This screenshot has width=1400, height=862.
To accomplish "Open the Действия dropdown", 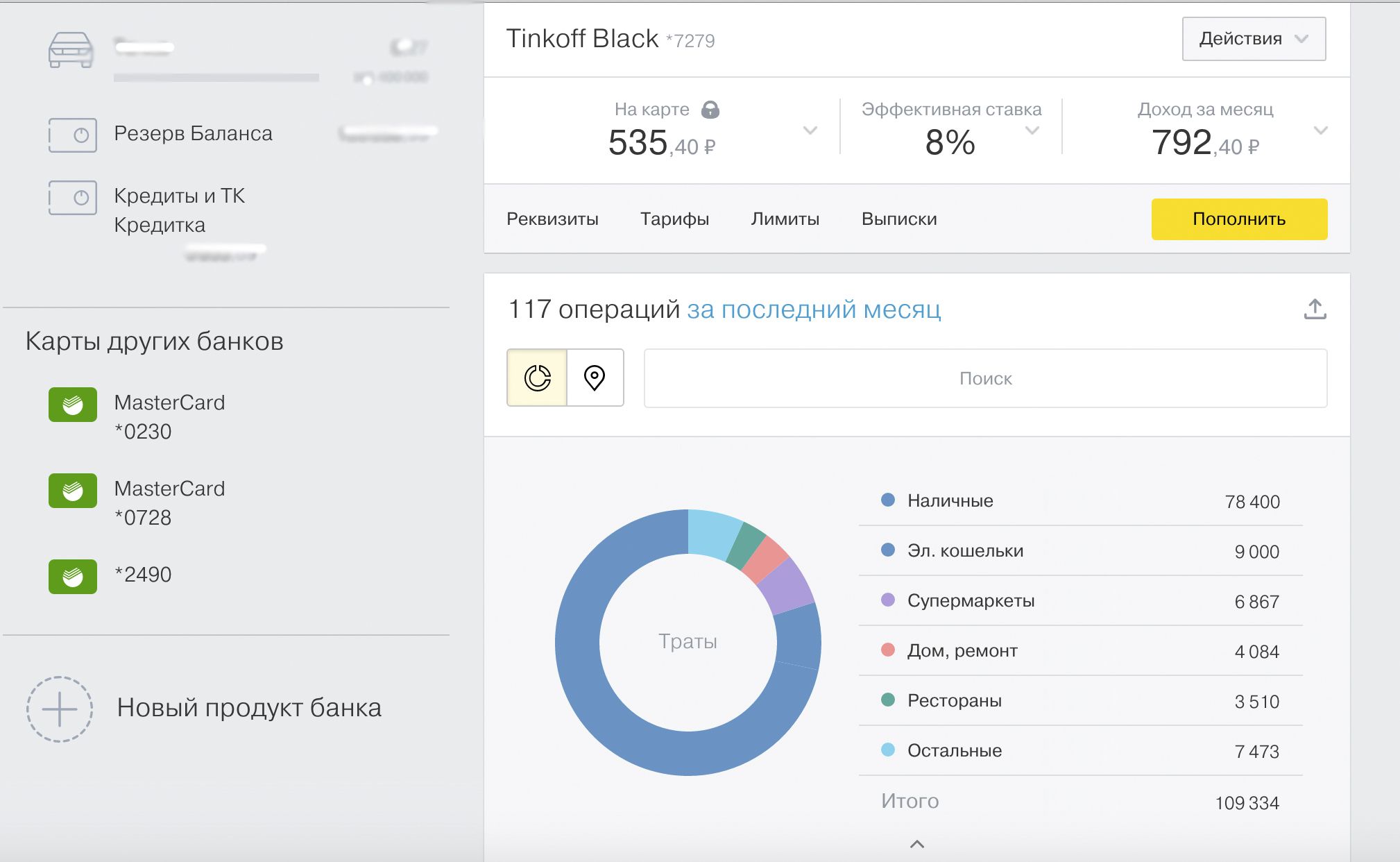I will [1254, 39].
